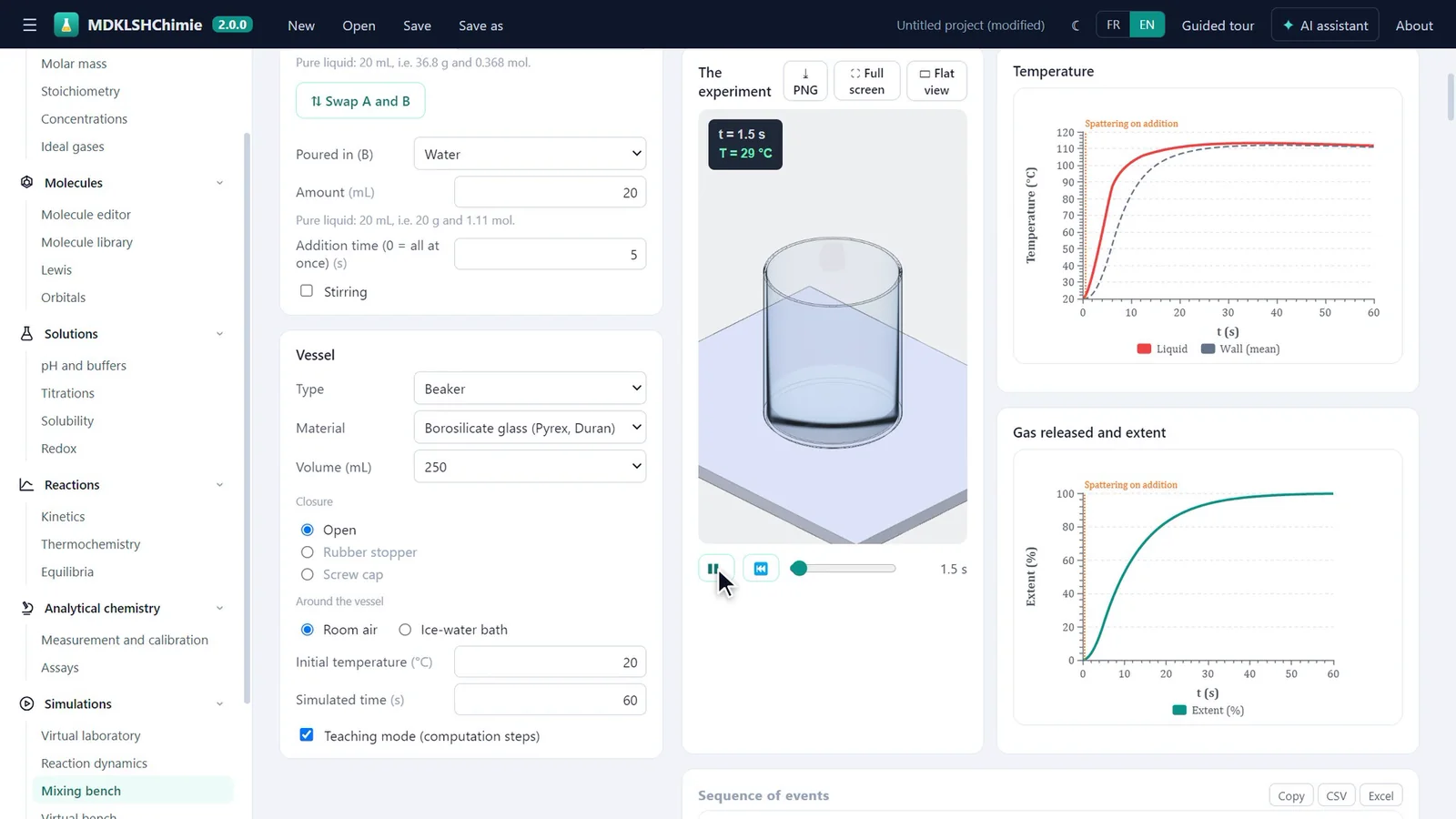Open the AI assistant panel
Screen dimensions: 1456x819
1325,25
